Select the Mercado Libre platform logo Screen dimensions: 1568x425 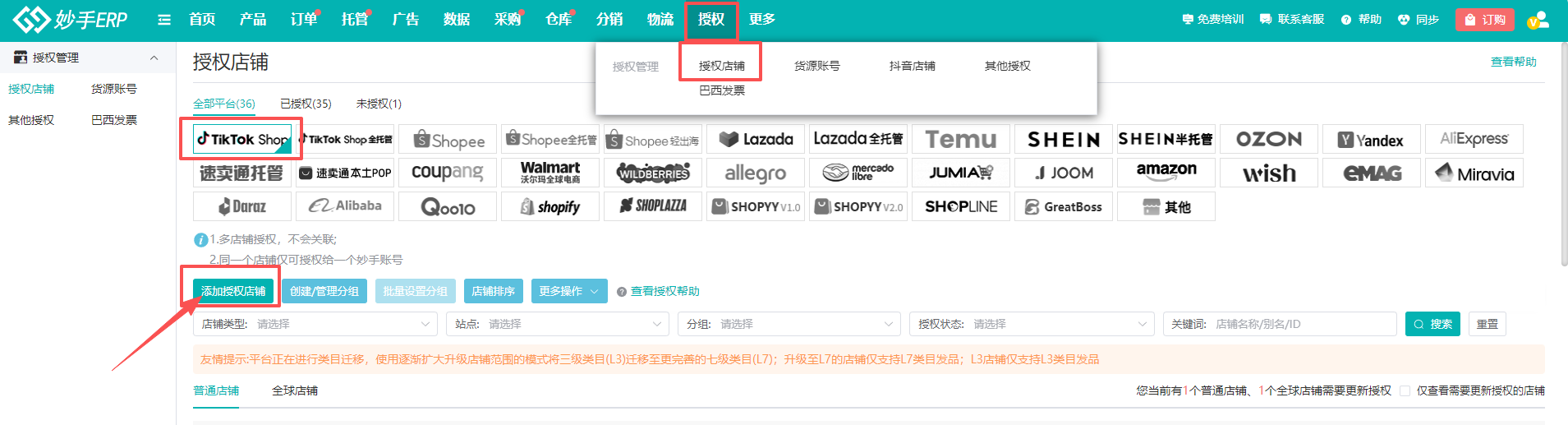coord(858,173)
